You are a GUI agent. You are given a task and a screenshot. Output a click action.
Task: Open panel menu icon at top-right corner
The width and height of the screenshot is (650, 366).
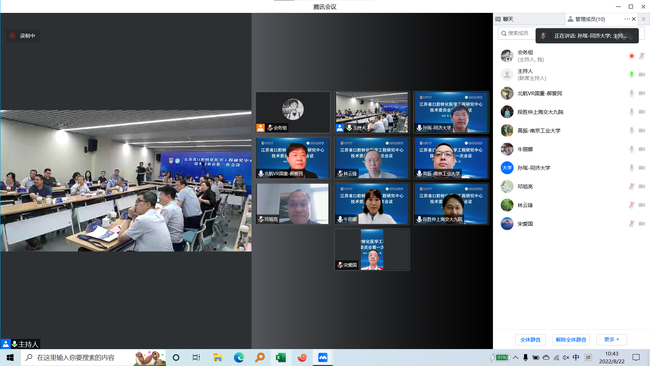643,19
